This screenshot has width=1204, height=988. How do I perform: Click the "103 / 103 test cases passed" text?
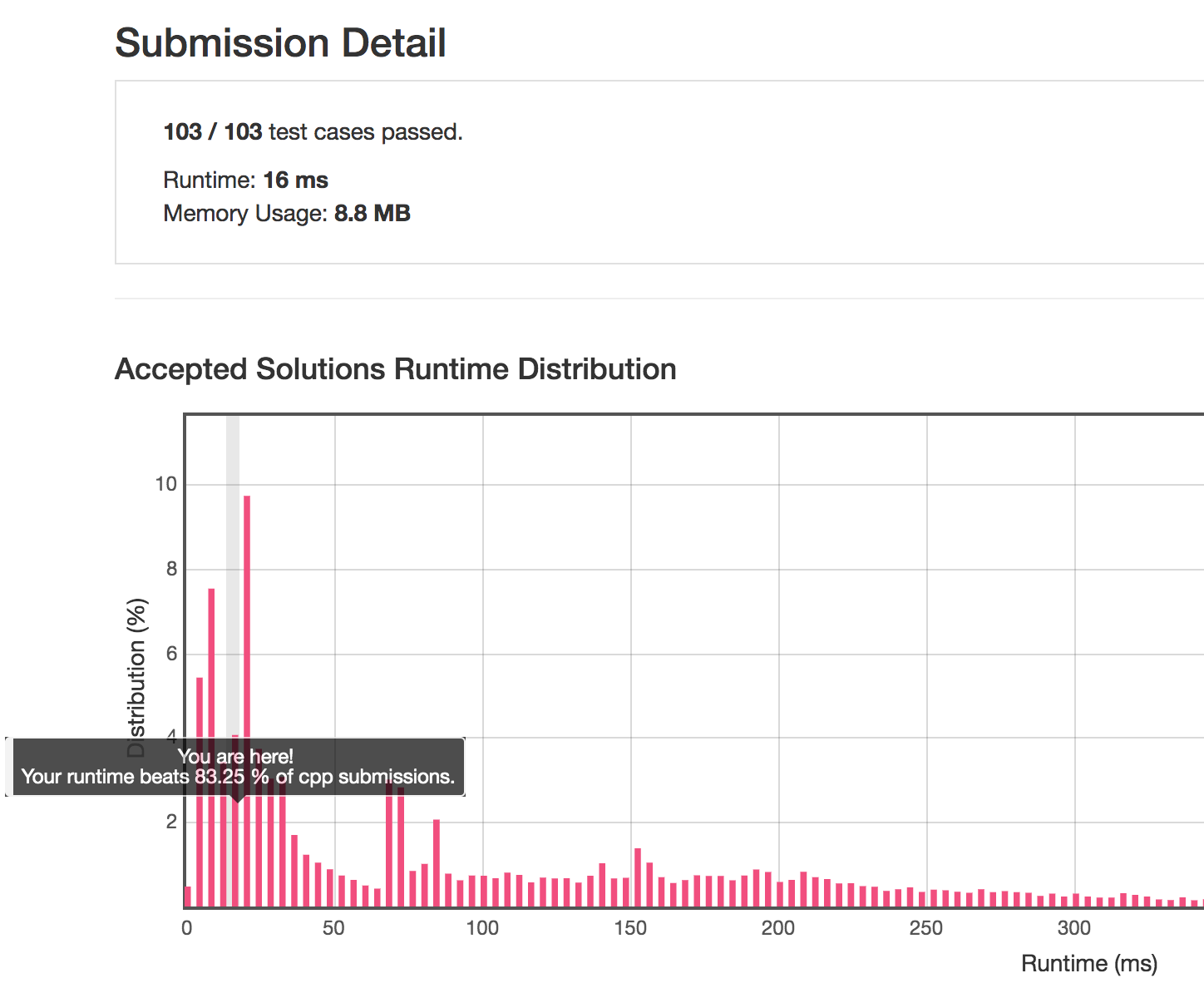coord(313,132)
